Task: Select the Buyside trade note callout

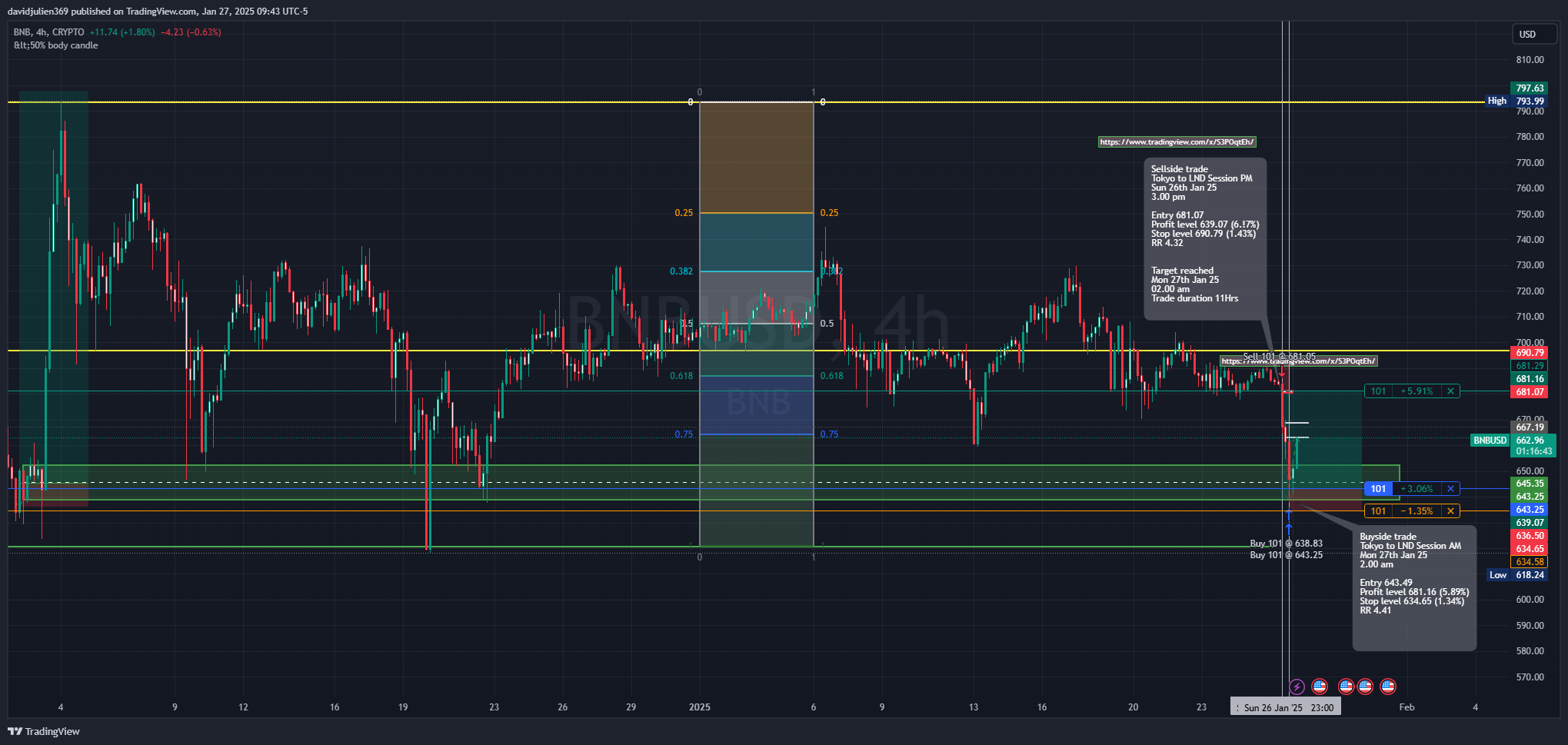Action: (x=1414, y=588)
